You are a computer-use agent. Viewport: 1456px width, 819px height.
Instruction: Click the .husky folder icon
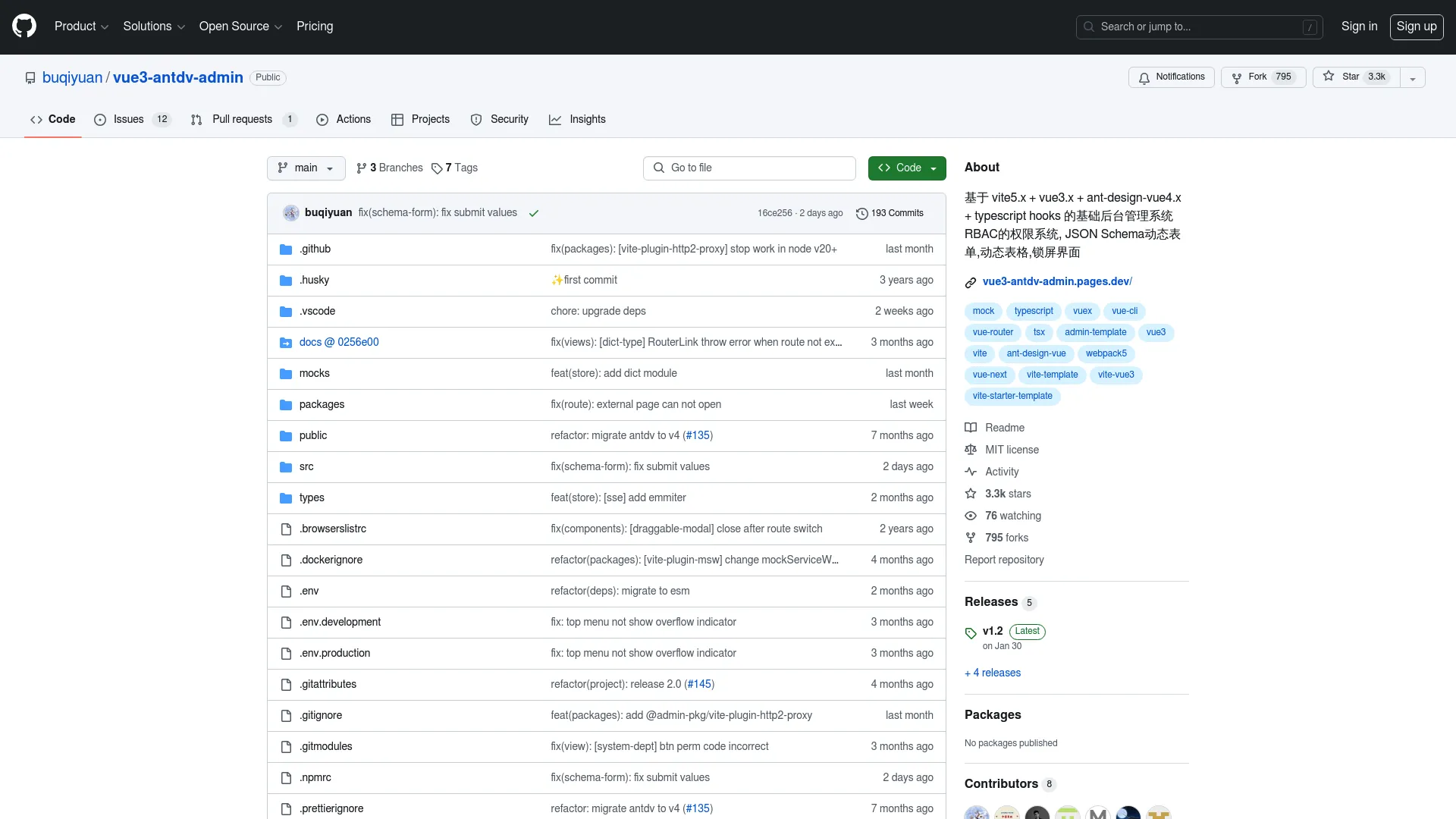coord(286,281)
